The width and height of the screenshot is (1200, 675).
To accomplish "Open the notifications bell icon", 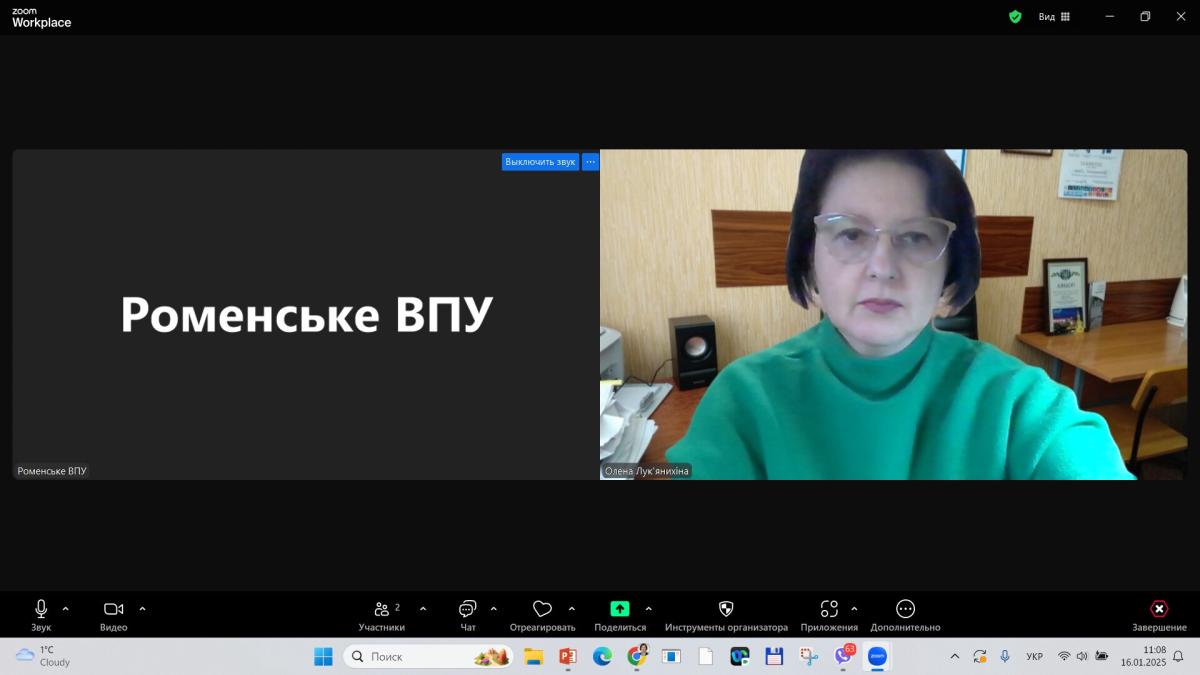I will click(x=1178, y=657).
